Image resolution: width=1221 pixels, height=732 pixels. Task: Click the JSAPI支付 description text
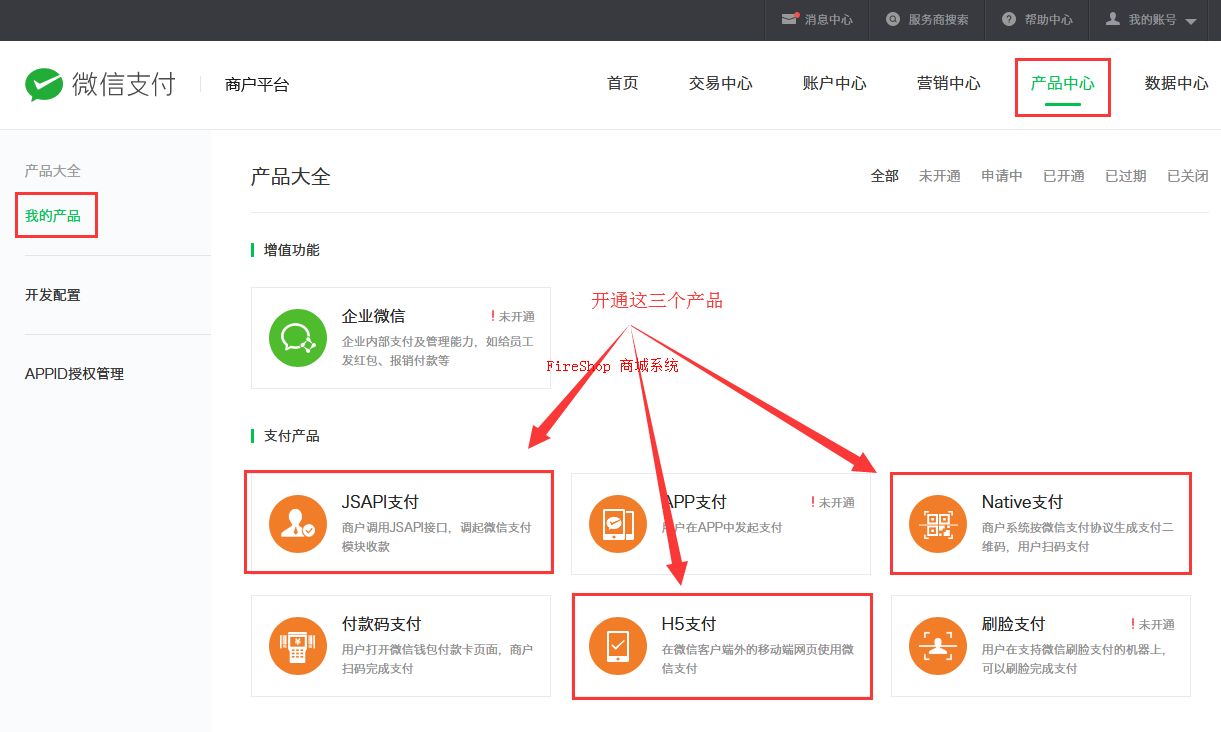tap(437, 537)
